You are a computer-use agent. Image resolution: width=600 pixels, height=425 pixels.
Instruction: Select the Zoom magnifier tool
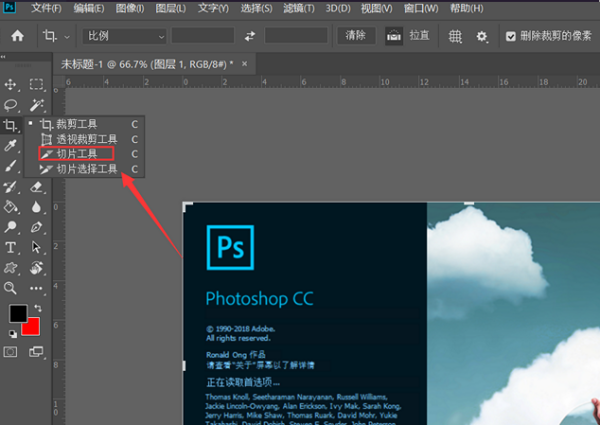tap(10, 288)
